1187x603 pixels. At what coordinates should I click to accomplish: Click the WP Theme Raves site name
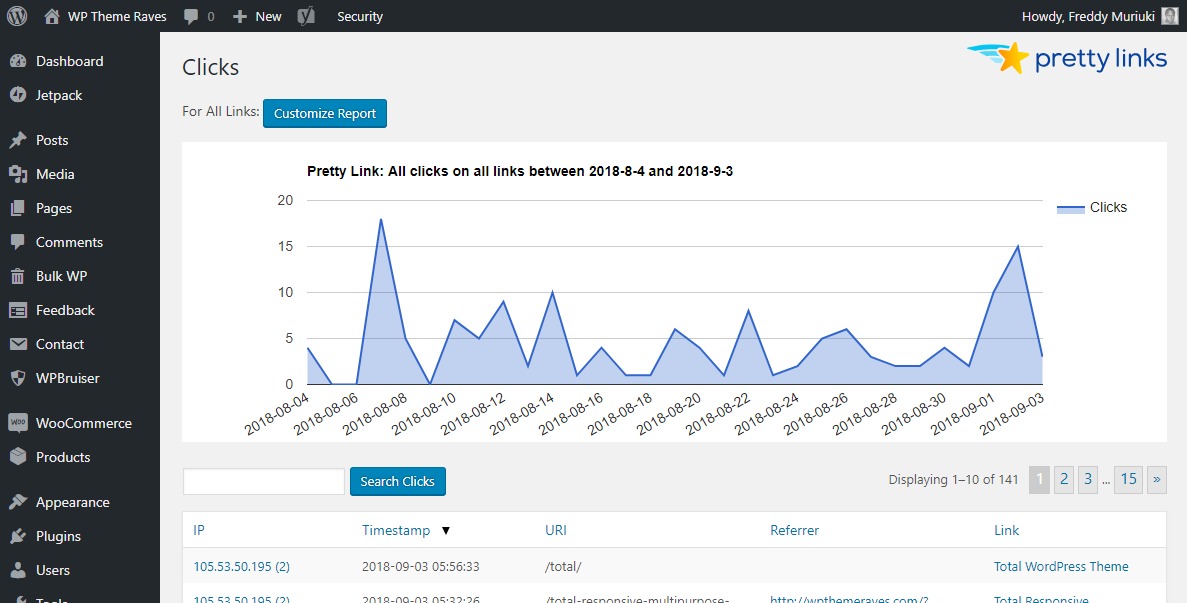pos(117,17)
